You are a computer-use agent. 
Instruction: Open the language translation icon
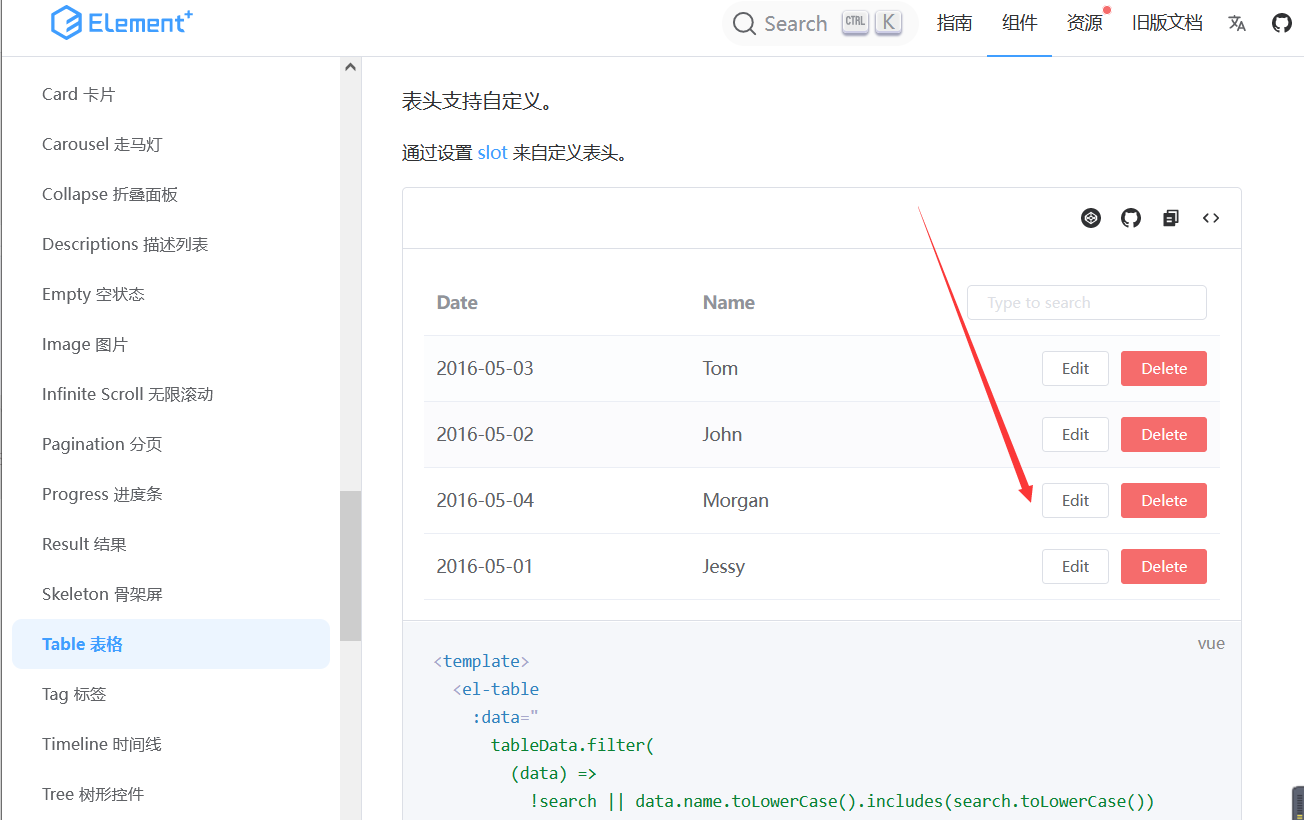tap(1237, 23)
